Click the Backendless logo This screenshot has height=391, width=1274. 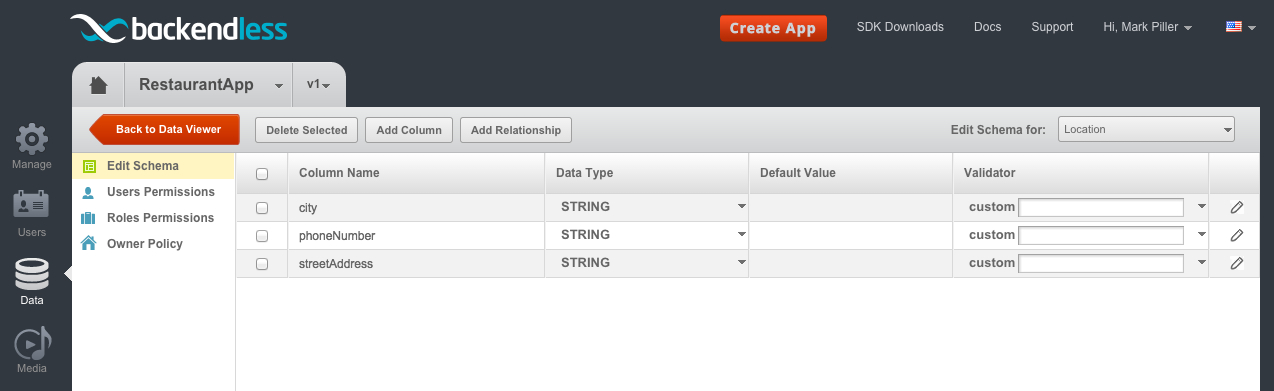pyautogui.click(x=178, y=29)
